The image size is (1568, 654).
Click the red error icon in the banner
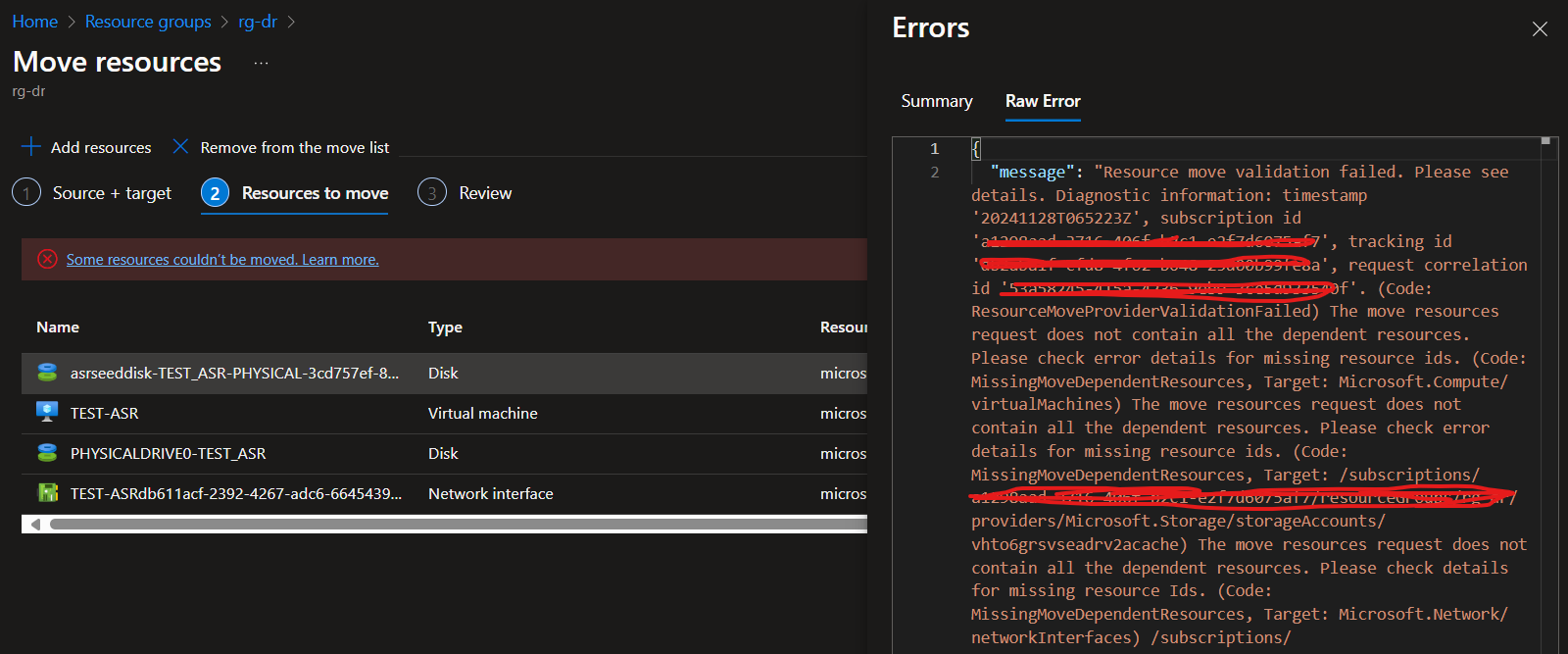(47, 259)
